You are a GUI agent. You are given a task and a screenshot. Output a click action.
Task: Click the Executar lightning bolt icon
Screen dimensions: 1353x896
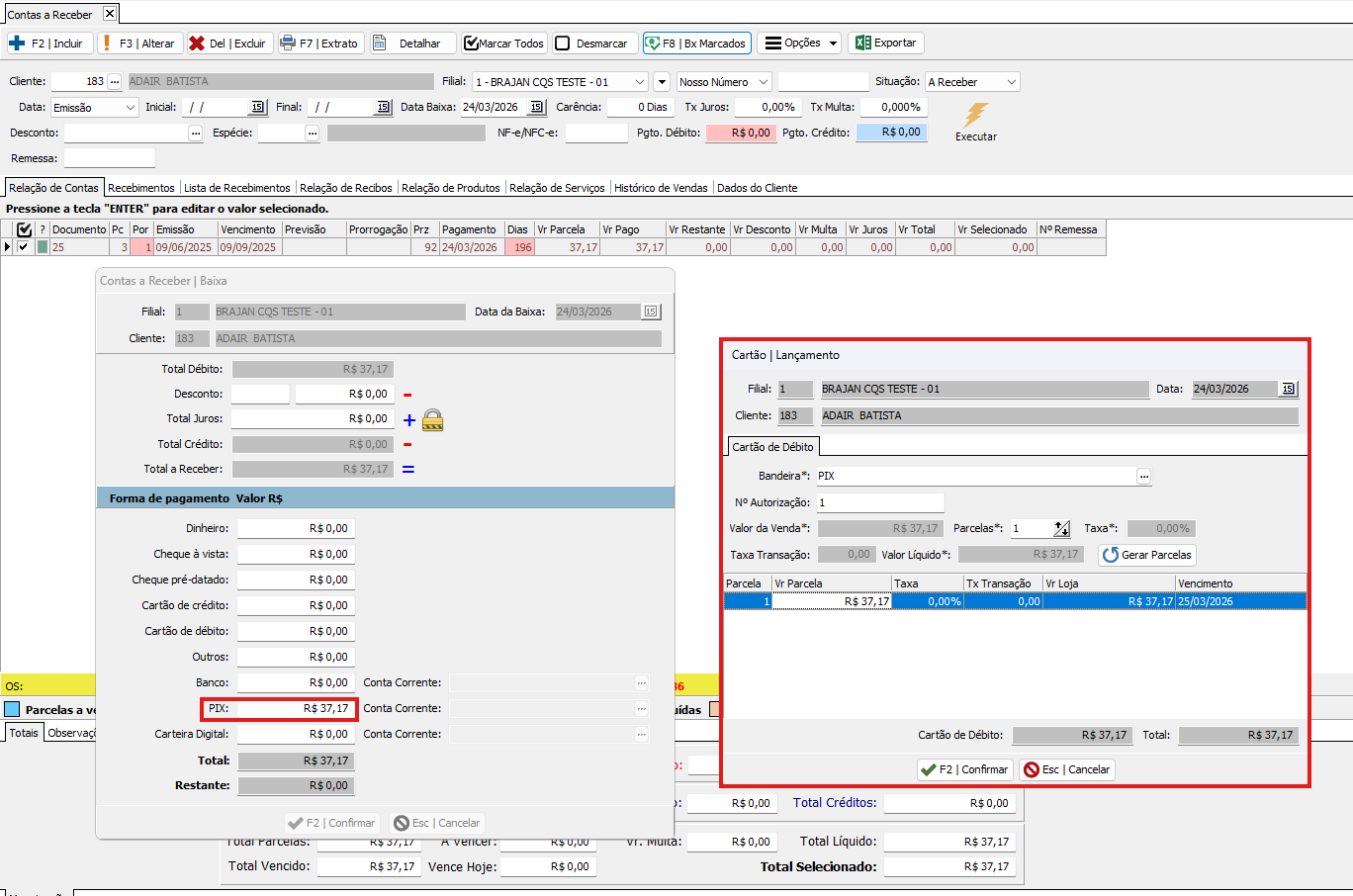975,115
